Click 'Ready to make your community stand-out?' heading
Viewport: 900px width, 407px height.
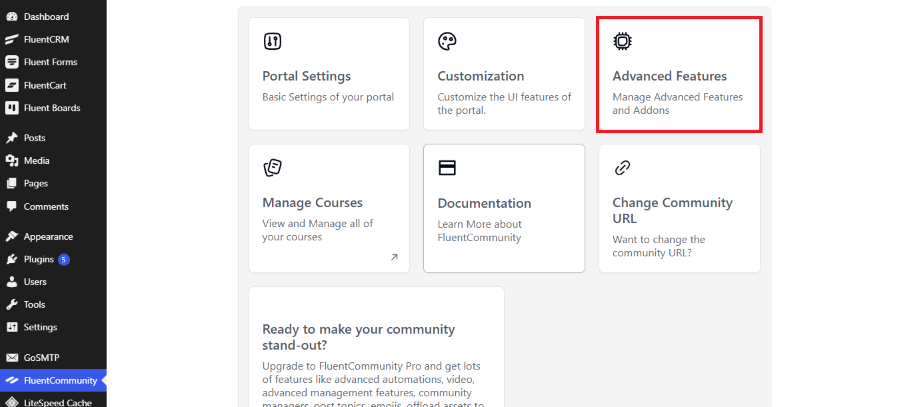click(358, 337)
